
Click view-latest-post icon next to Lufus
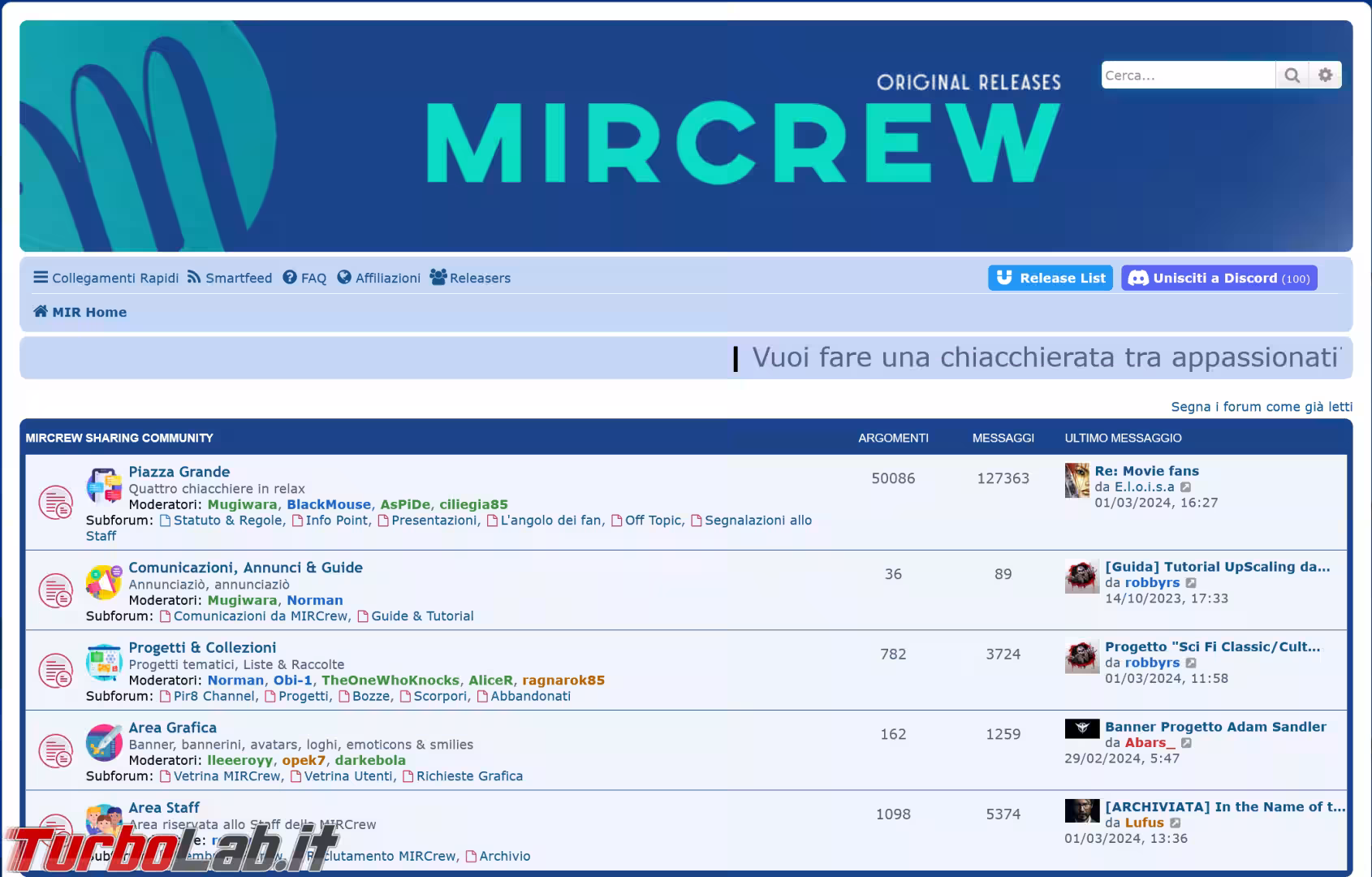click(1175, 823)
